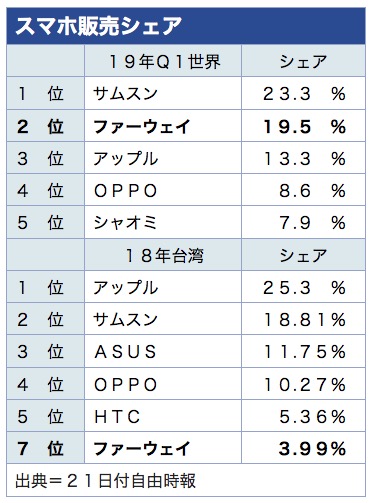Select the OPPO 10.27% Taiwan share

tap(303, 384)
